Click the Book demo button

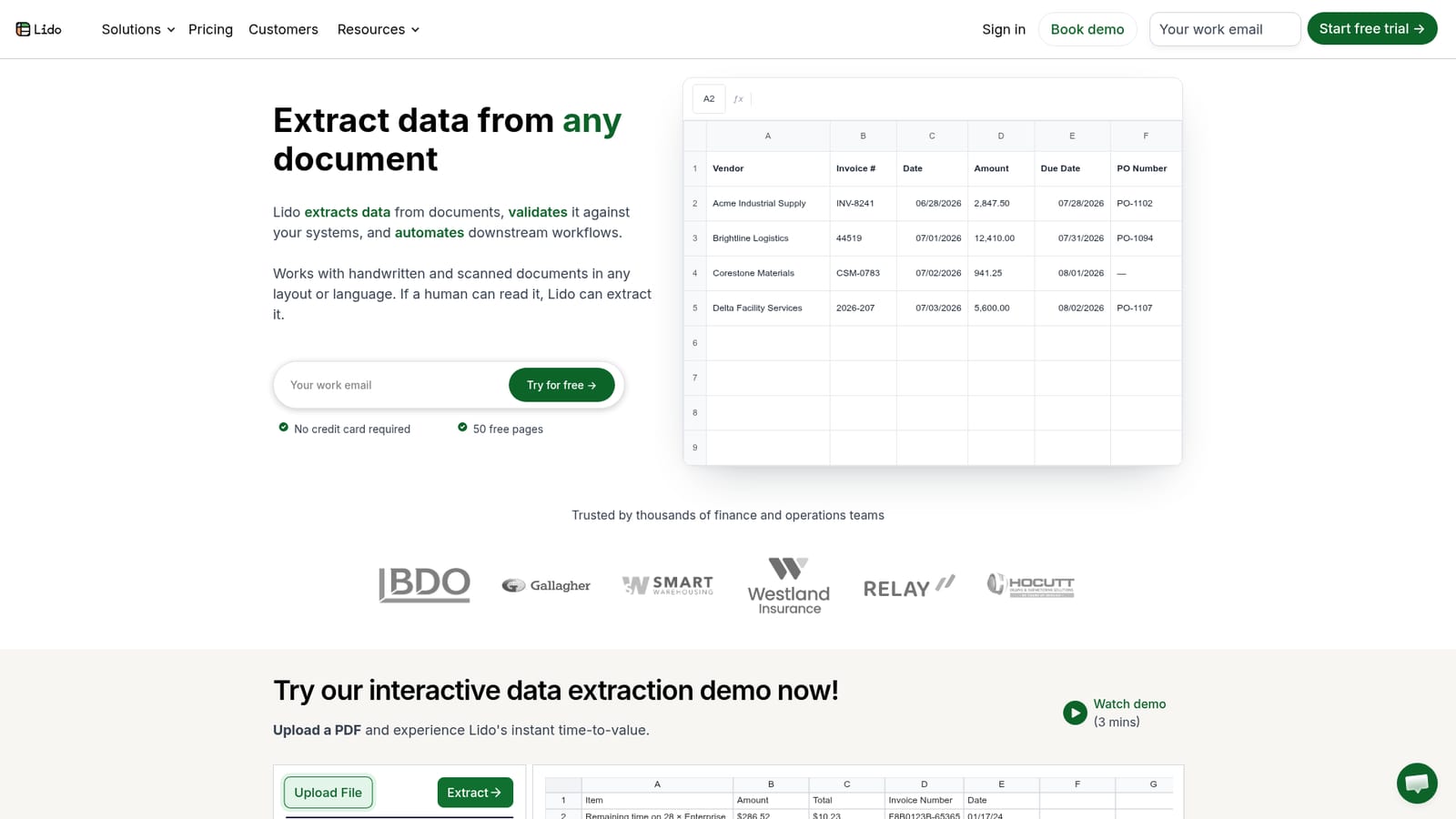[x=1087, y=29]
